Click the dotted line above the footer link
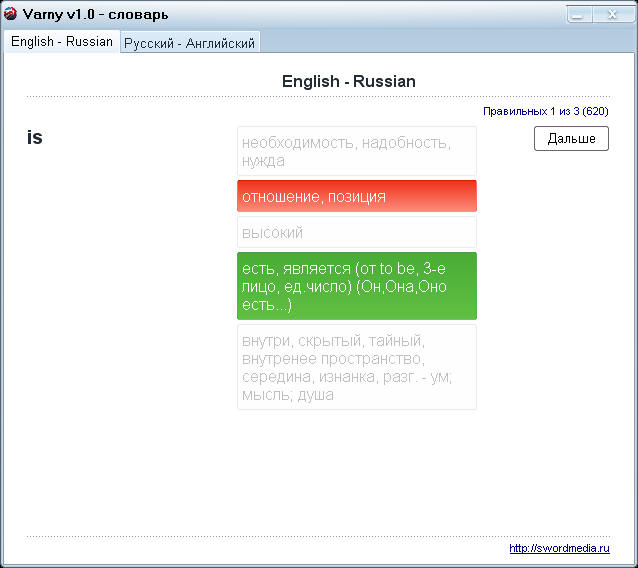The width and height of the screenshot is (638, 568). 318,536
